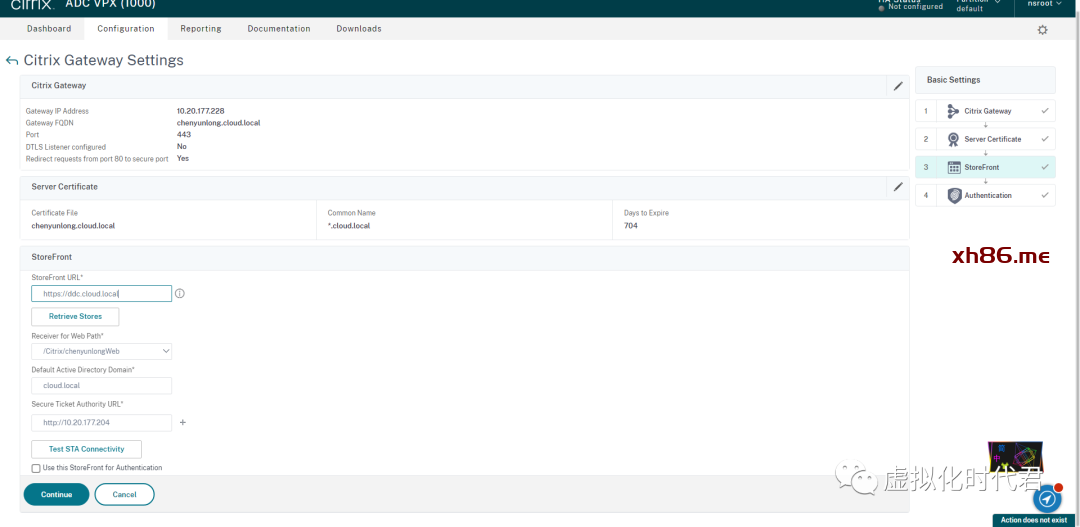Image resolution: width=1080 pixels, height=527 pixels.
Task: Click the StoreFront step grid icon
Action: pos(954,167)
